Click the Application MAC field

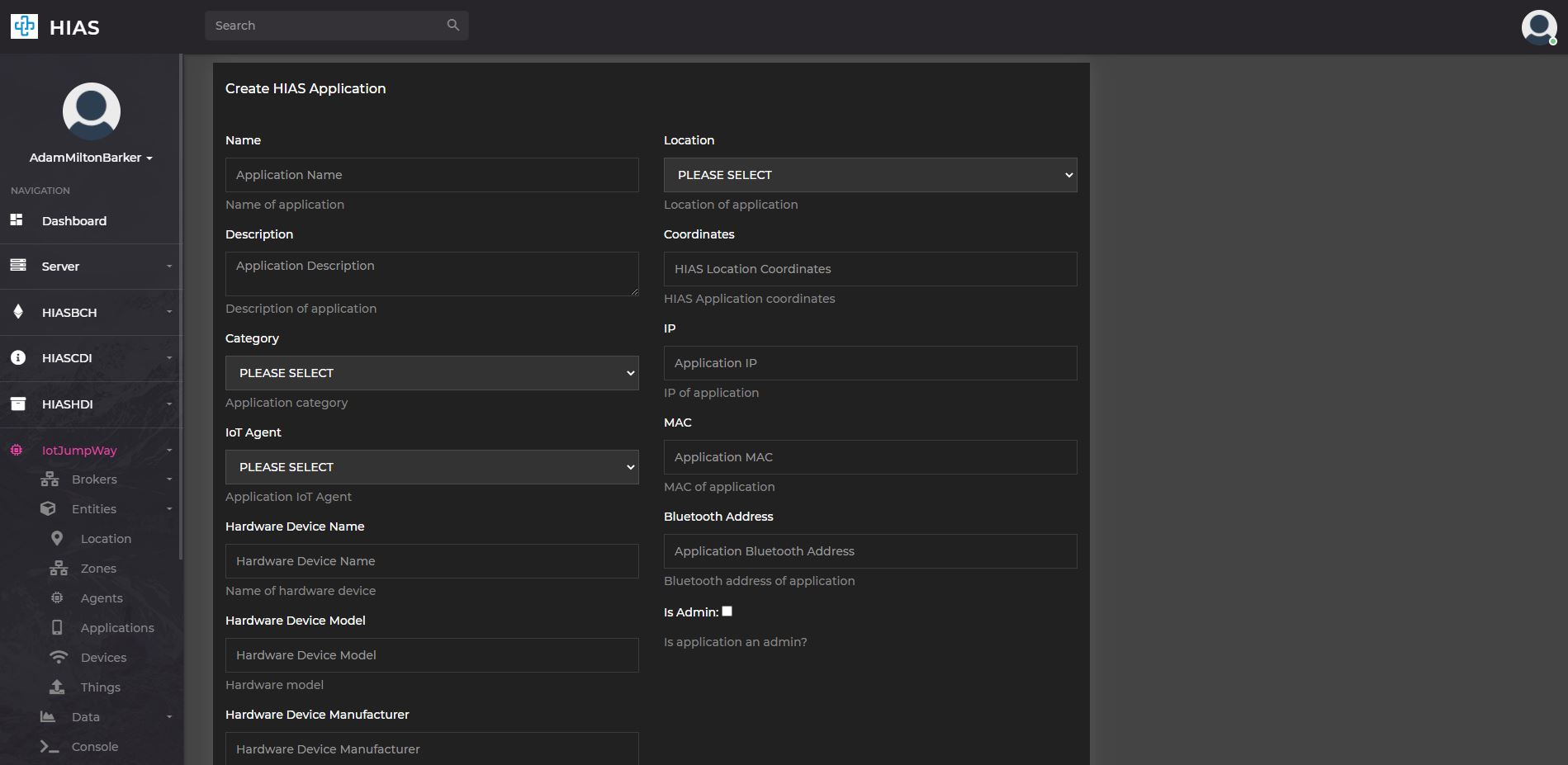pyautogui.click(x=870, y=457)
